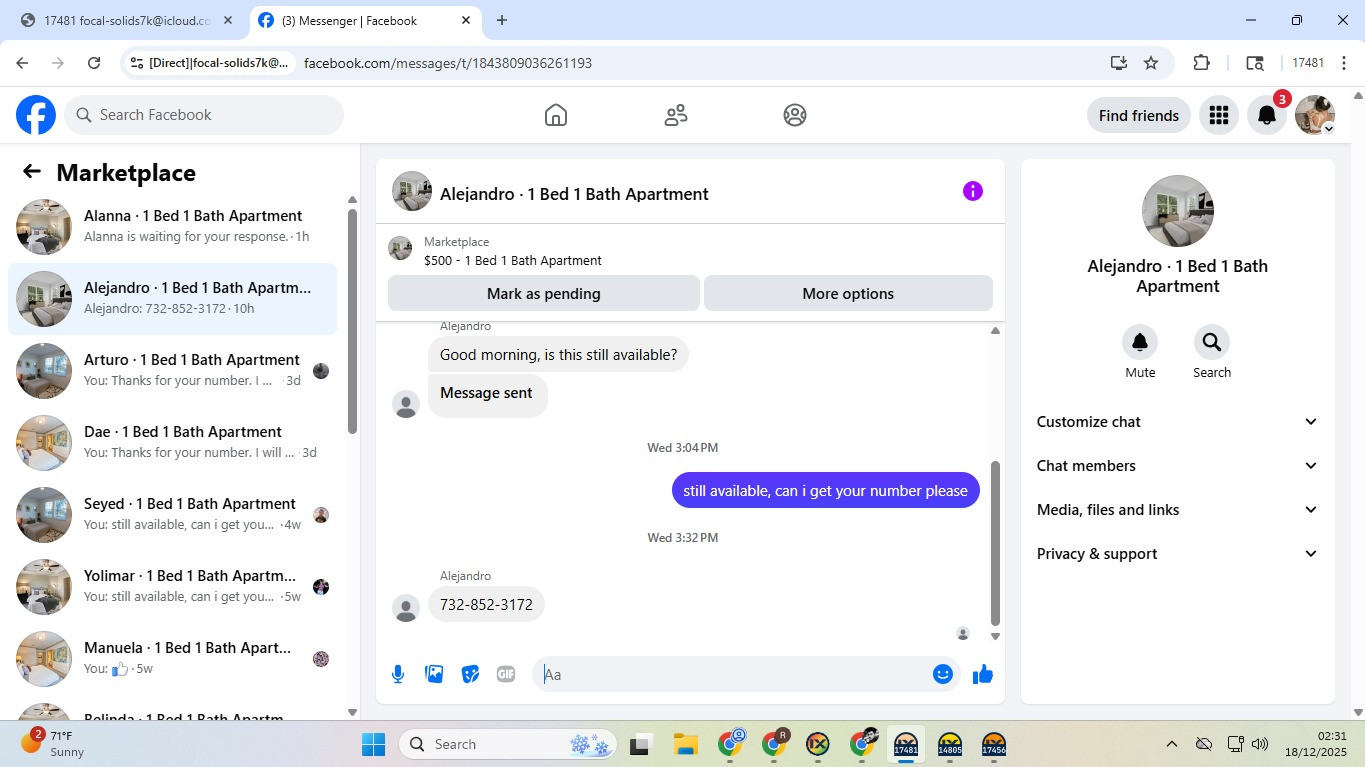Open the Seyed apartment conversation

[x=172, y=515]
